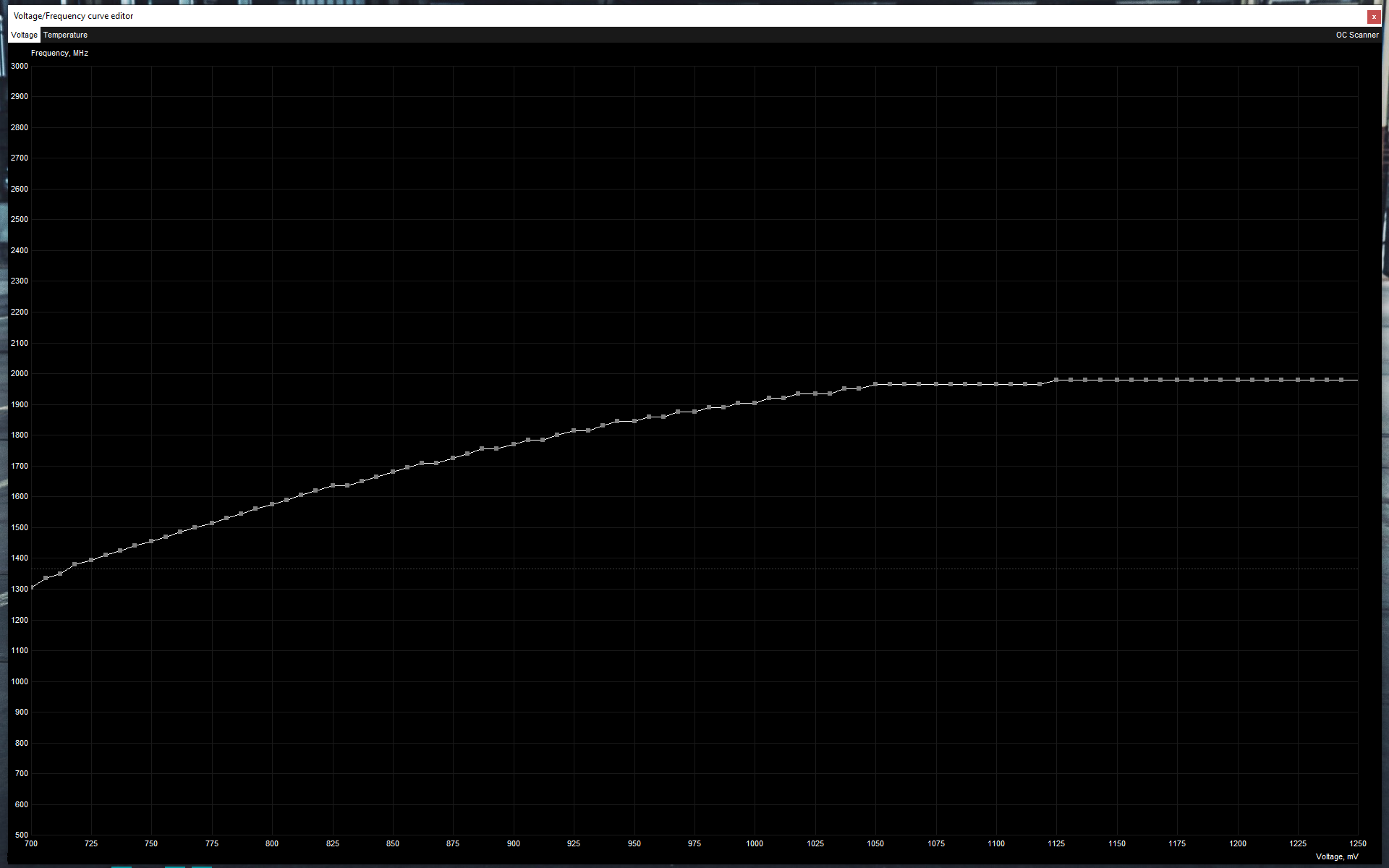Close the Voltage/Frequency curve editor window
The image size is (1389, 868).
(1373, 17)
